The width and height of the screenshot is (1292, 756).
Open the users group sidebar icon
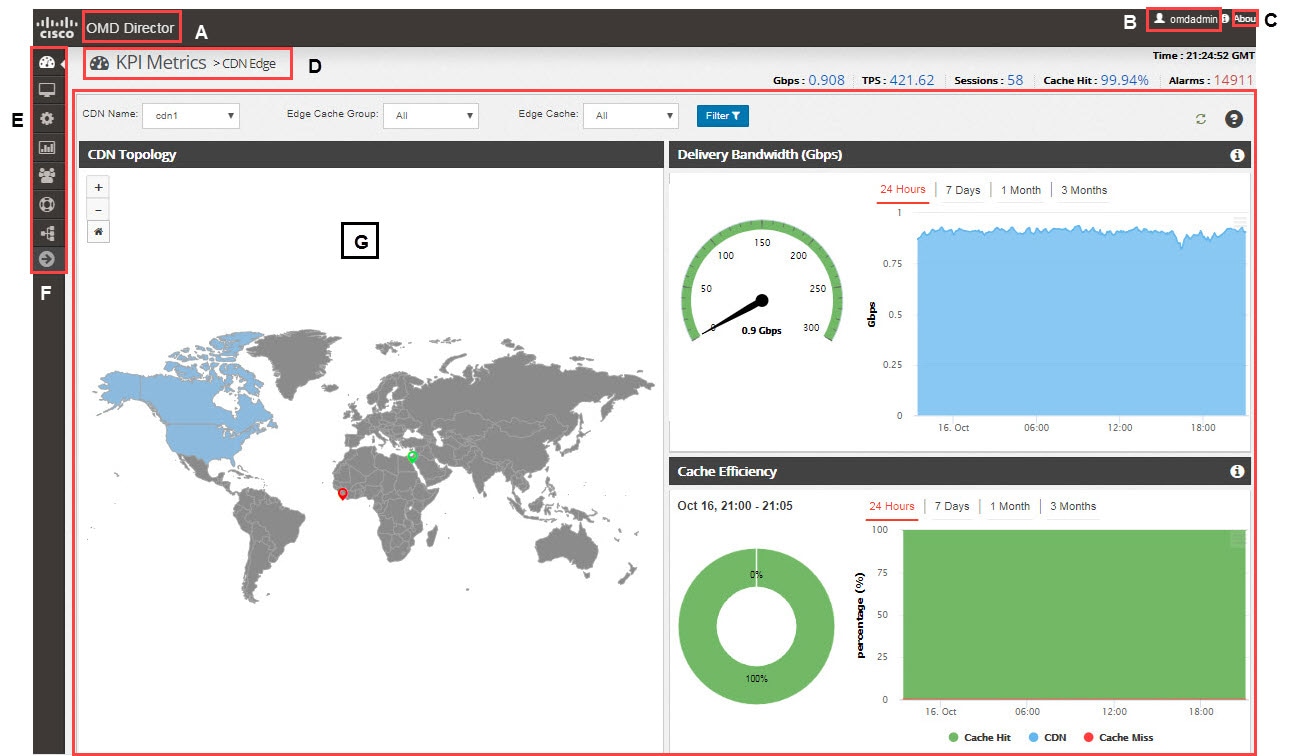[47, 175]
